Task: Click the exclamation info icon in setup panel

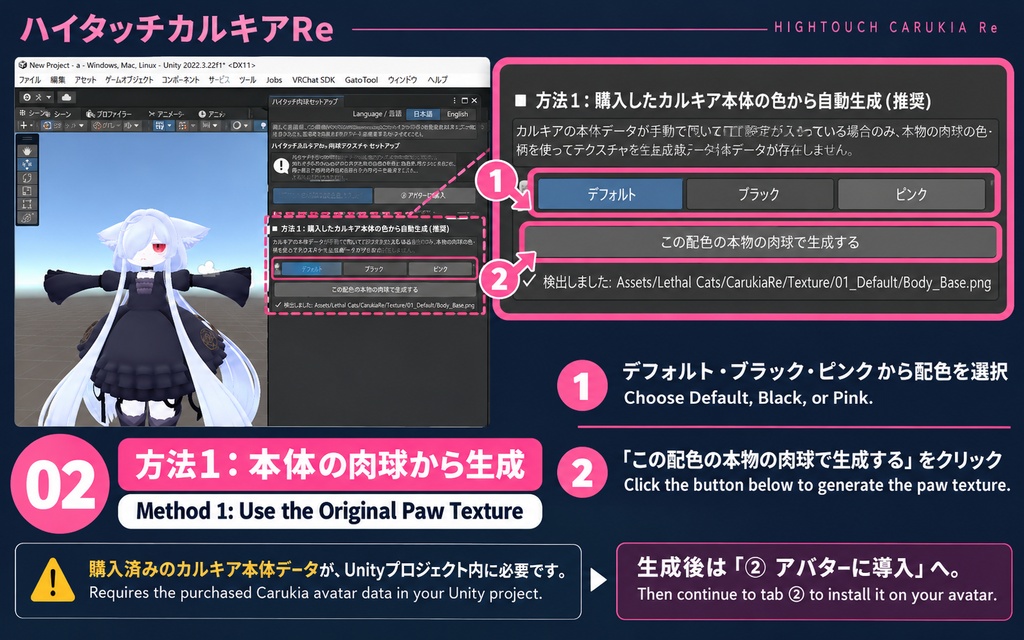Action: (x=281, y=166)
